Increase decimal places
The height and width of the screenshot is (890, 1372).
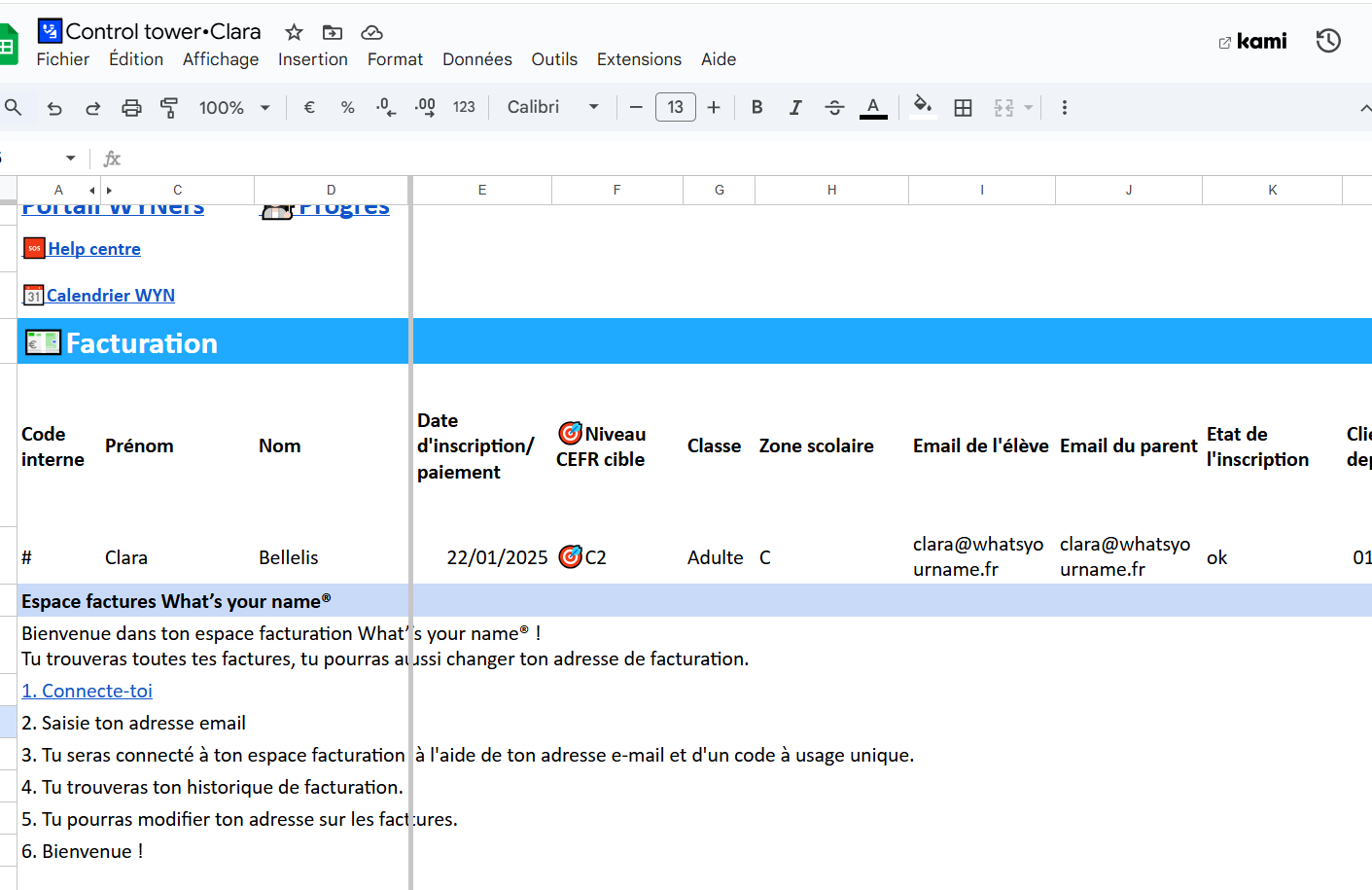[425, 108]
